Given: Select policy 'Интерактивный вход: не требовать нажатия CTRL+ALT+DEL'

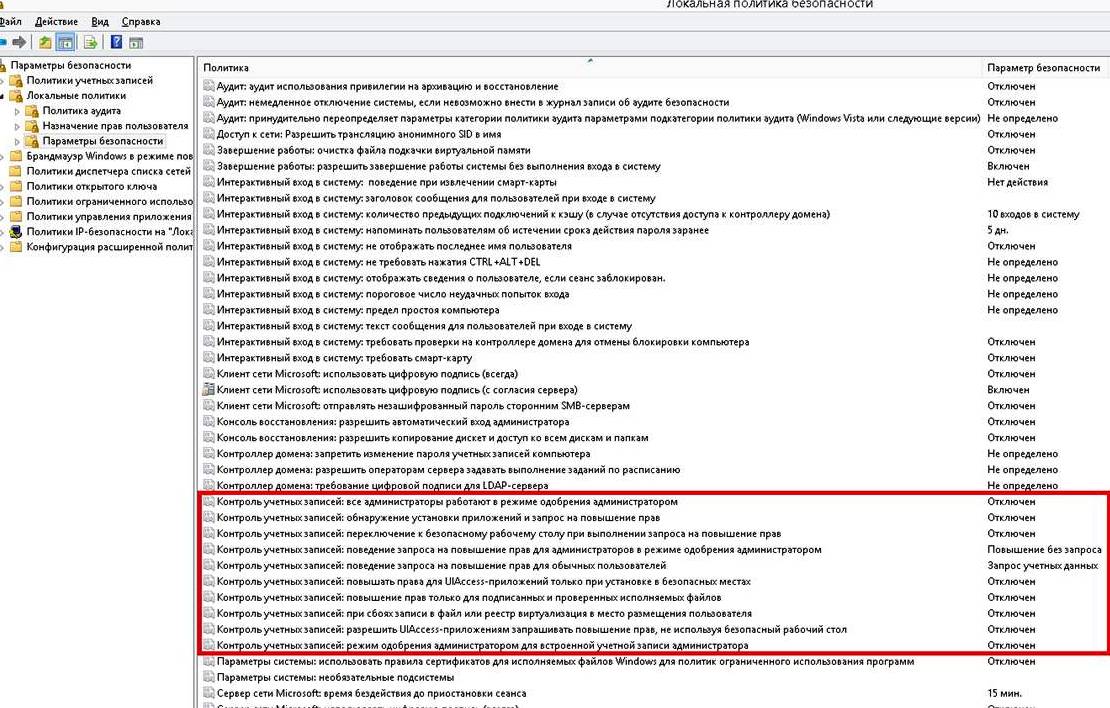Looking at the screenshot, I should pyautogui.click(x=385, y=262).
